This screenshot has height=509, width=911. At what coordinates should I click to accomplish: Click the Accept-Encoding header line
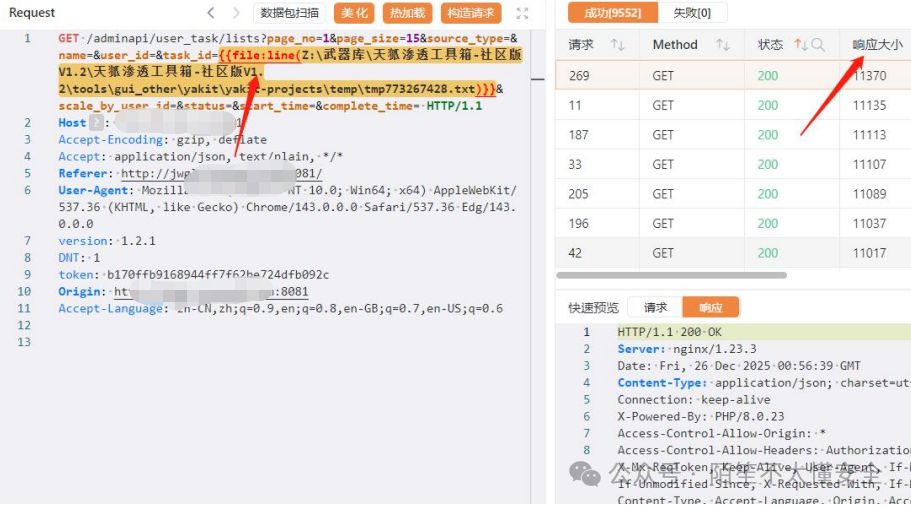[x=163, y=139]
